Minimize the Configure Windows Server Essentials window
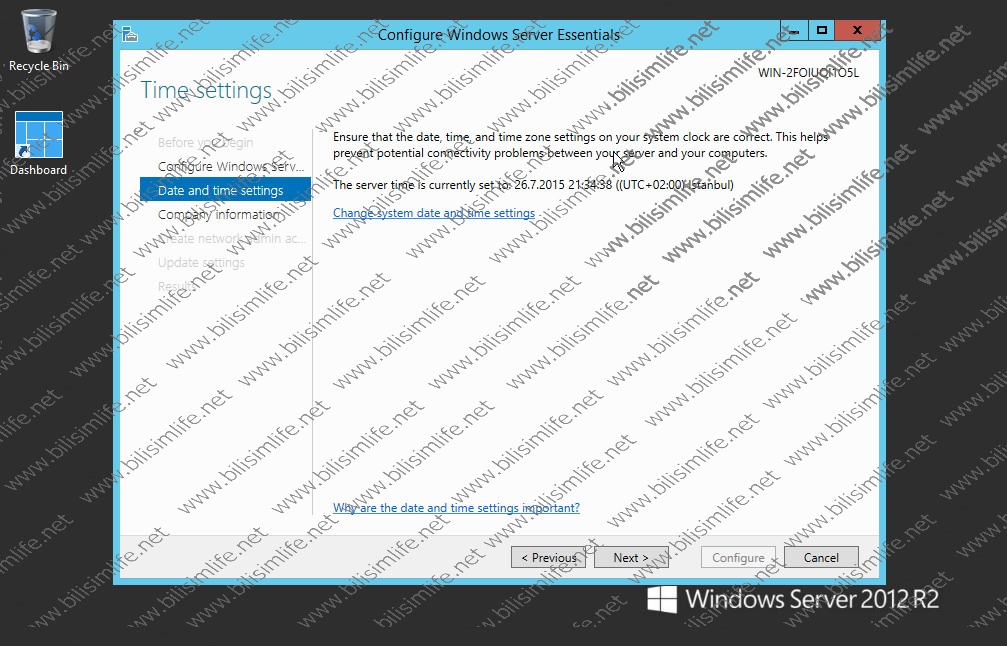Image resolution: width=1007 pixels, height=646 pixels. (x=794, y=31)
